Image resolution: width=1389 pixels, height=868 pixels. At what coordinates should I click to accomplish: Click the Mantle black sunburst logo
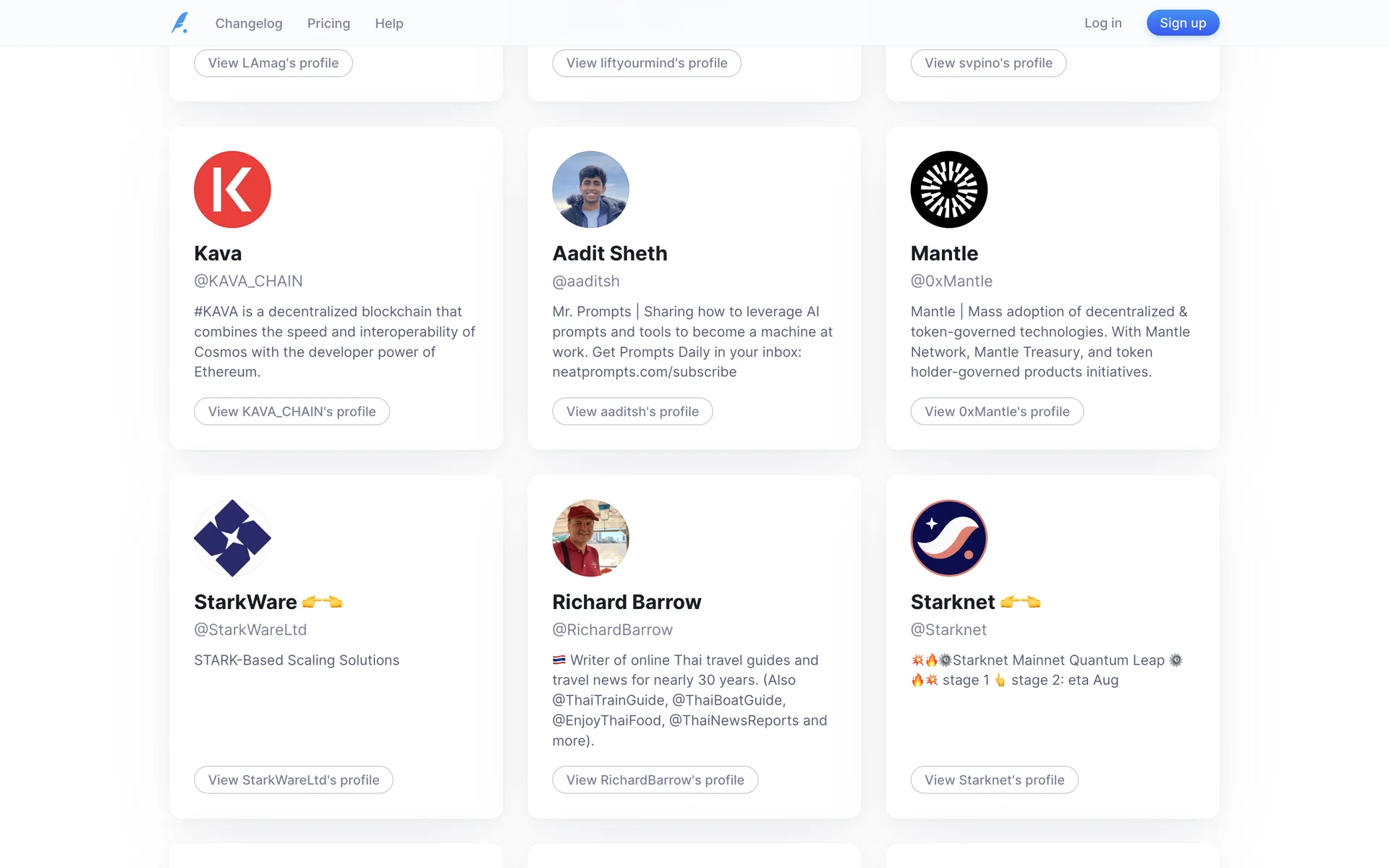948,190
